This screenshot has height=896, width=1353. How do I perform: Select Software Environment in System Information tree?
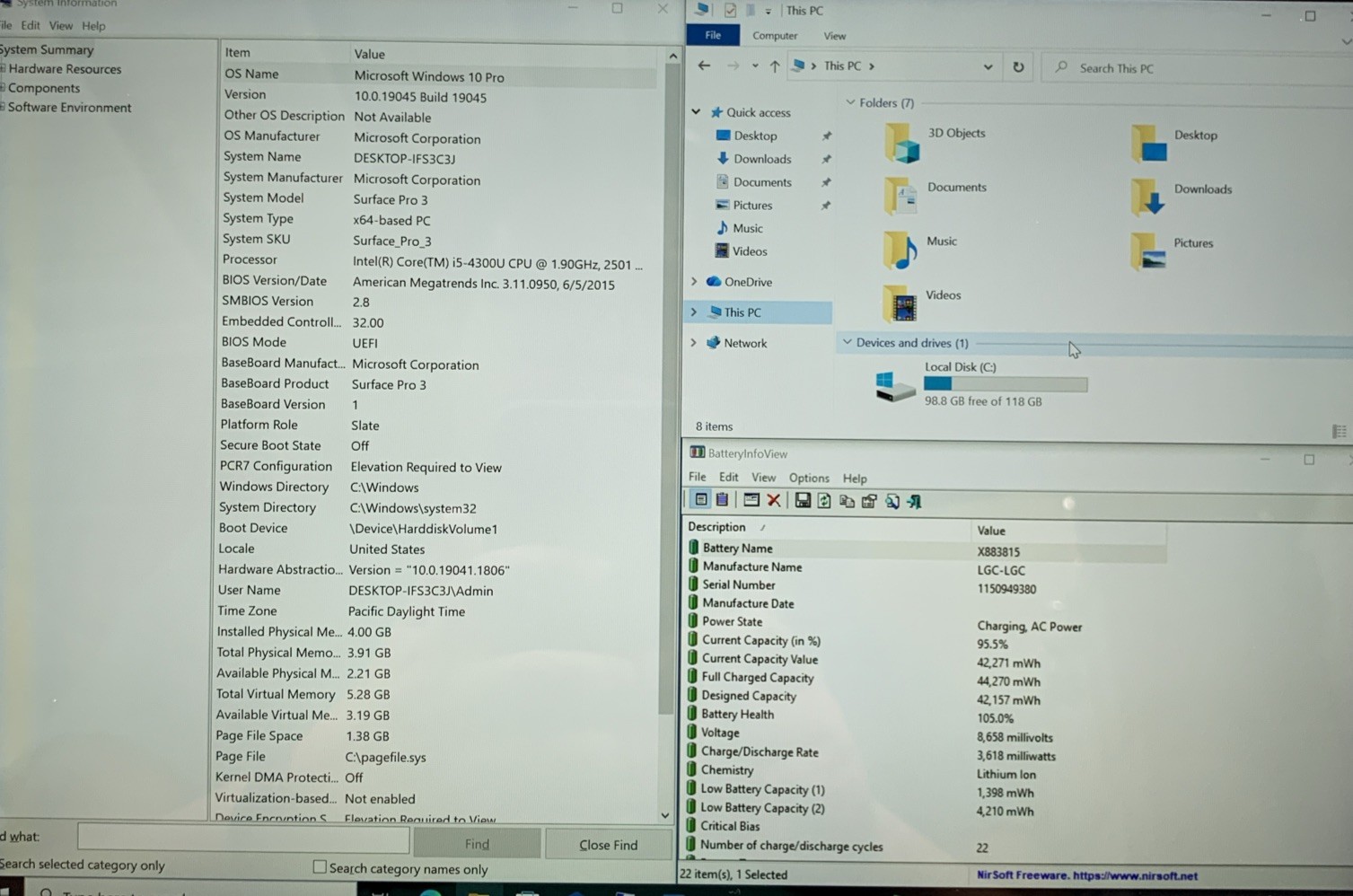coord(69,108)
